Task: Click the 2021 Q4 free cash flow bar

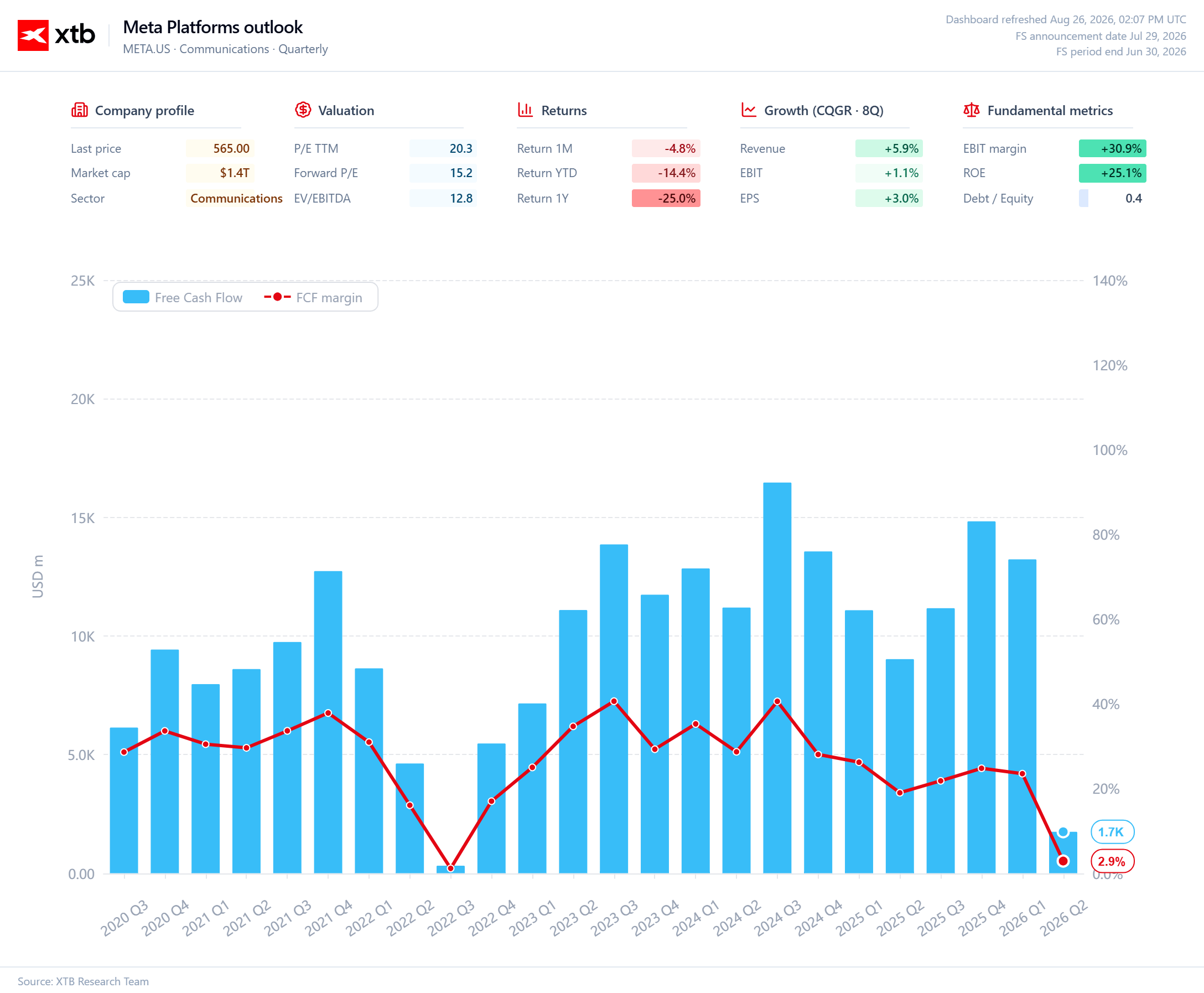Action: click(328, 722)
